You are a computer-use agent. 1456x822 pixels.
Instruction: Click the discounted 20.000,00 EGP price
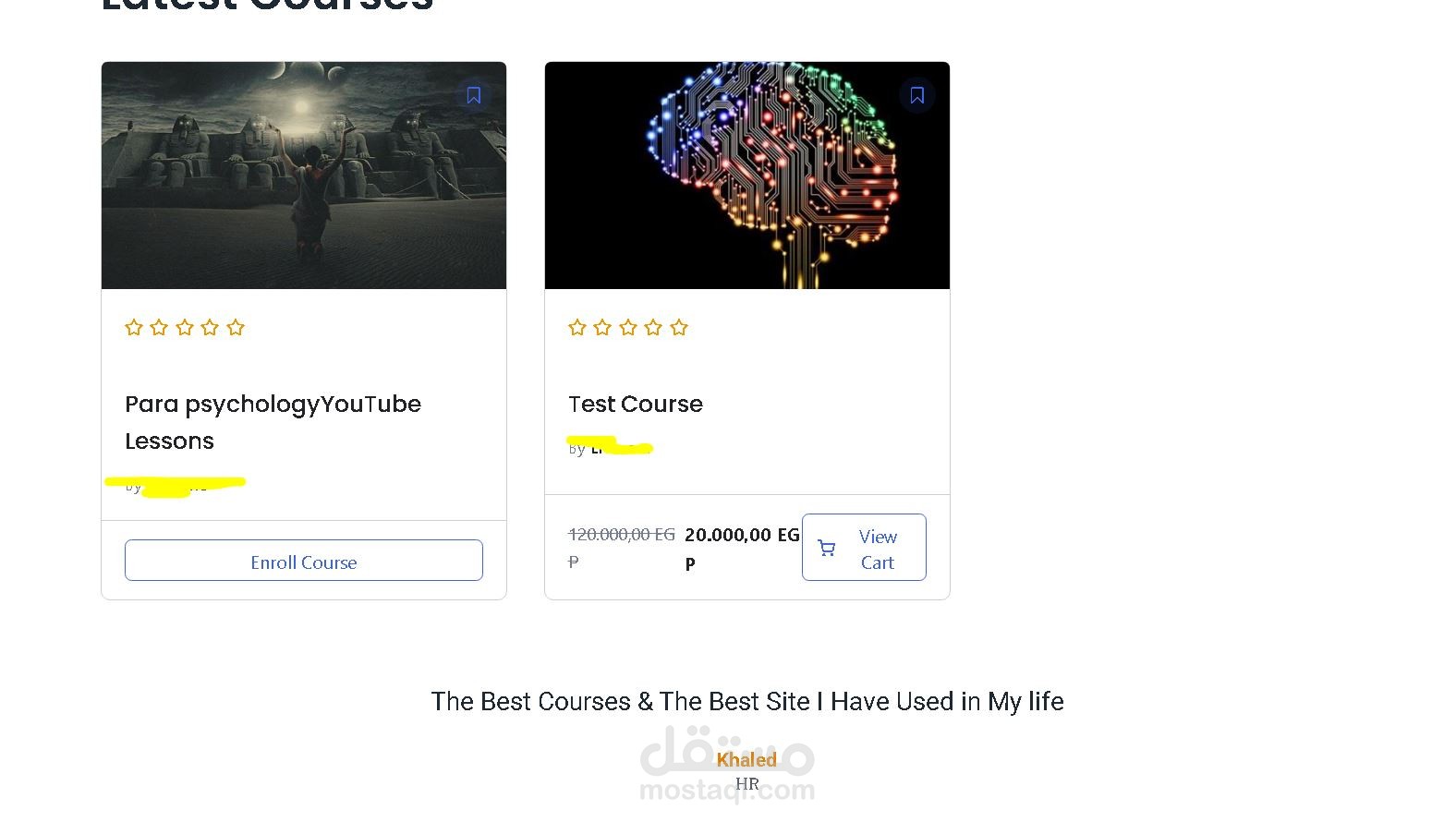[x=742, y=549]
